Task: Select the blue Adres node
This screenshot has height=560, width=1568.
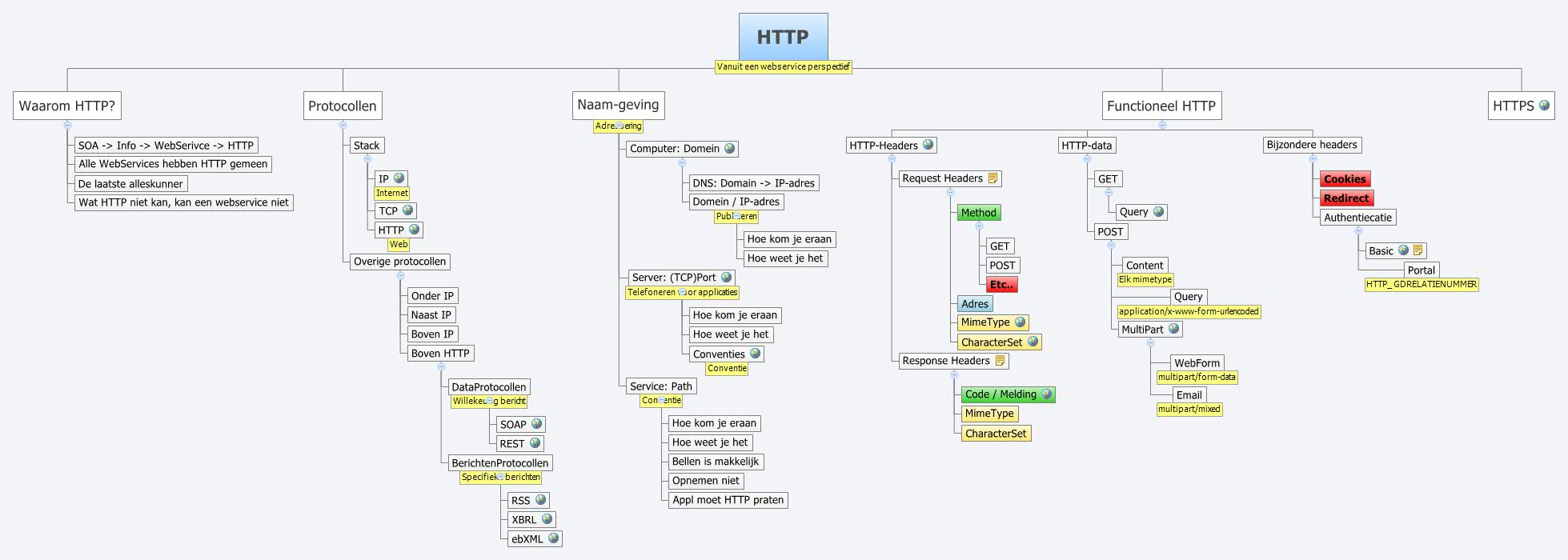Action: (975, 304)
